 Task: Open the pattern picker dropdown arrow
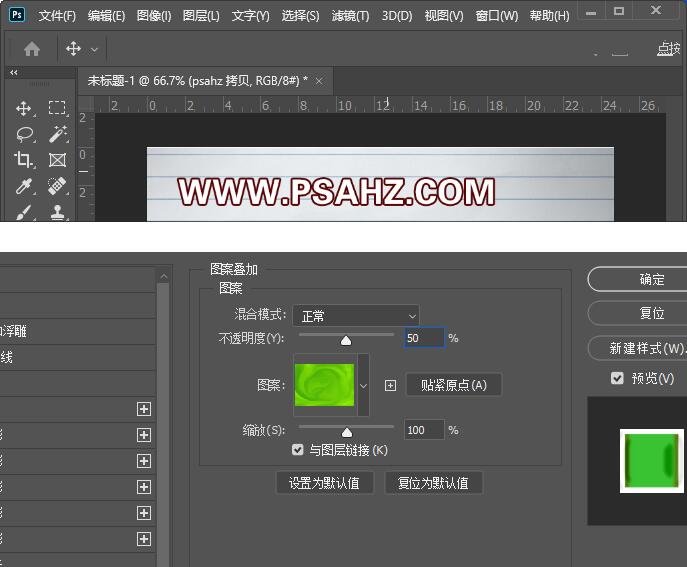pos(363,386)
